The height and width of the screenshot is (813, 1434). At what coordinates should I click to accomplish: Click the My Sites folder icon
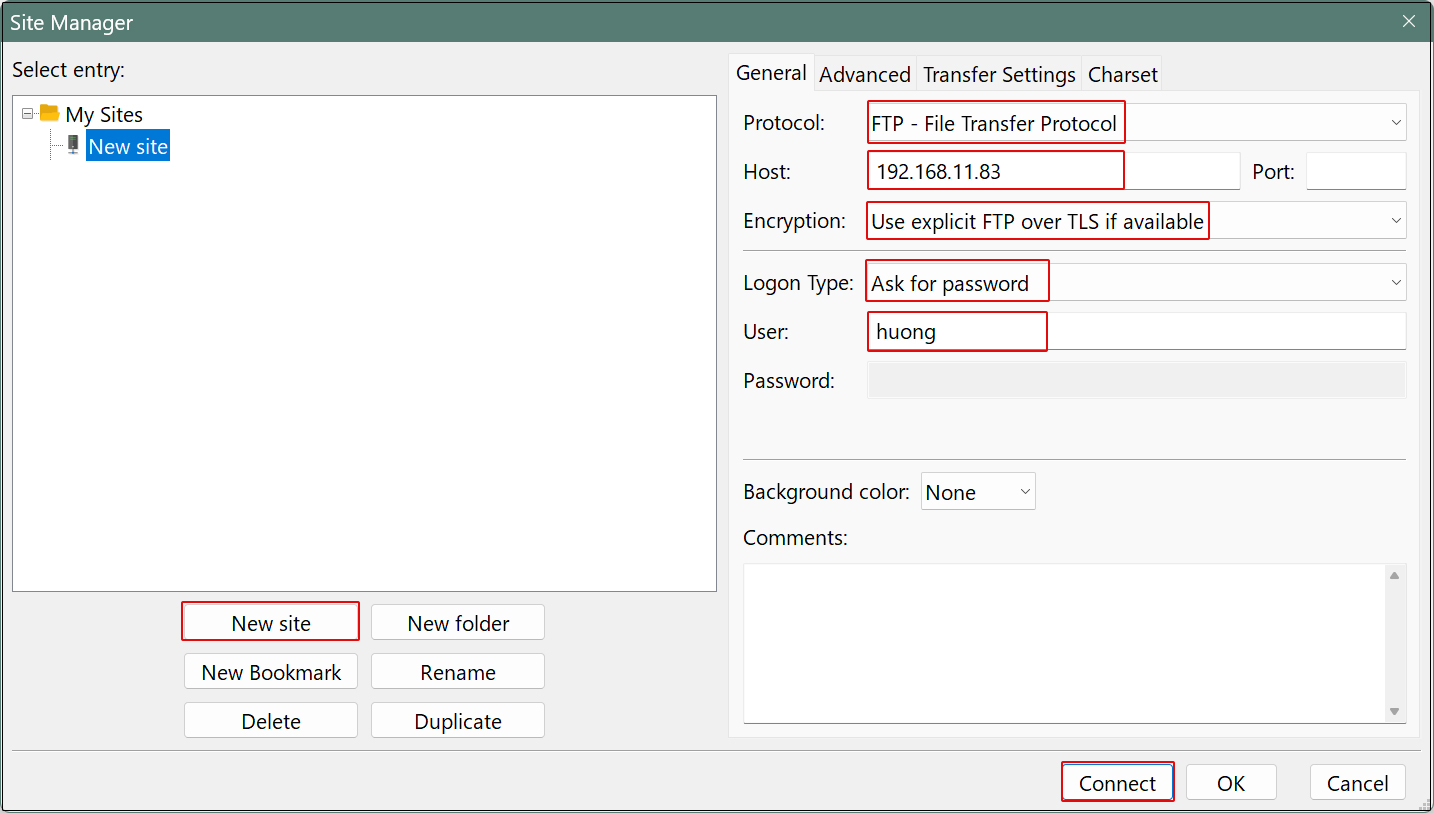(x=49, y=113)
